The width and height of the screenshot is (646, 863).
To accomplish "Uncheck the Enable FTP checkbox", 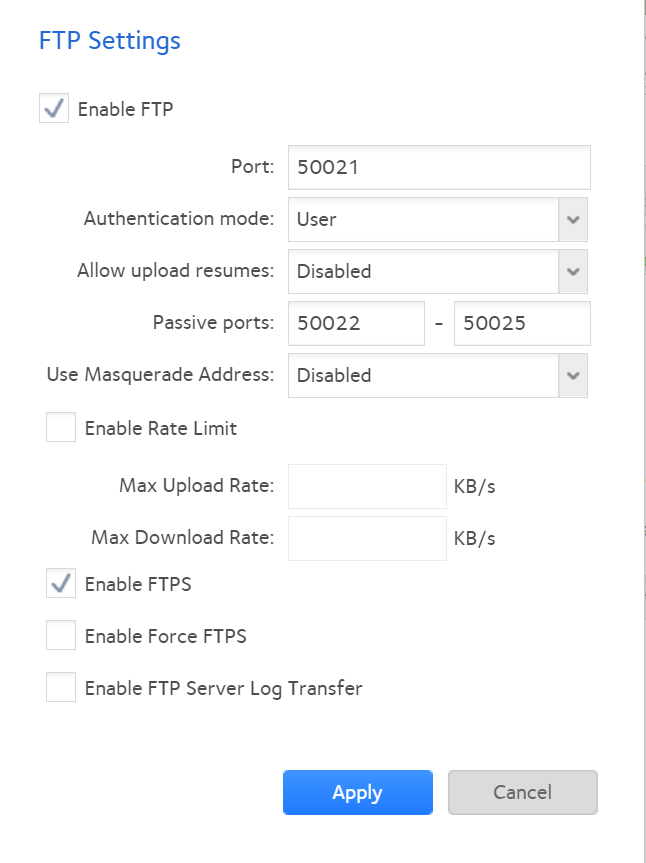I will (x=54, y=109).
